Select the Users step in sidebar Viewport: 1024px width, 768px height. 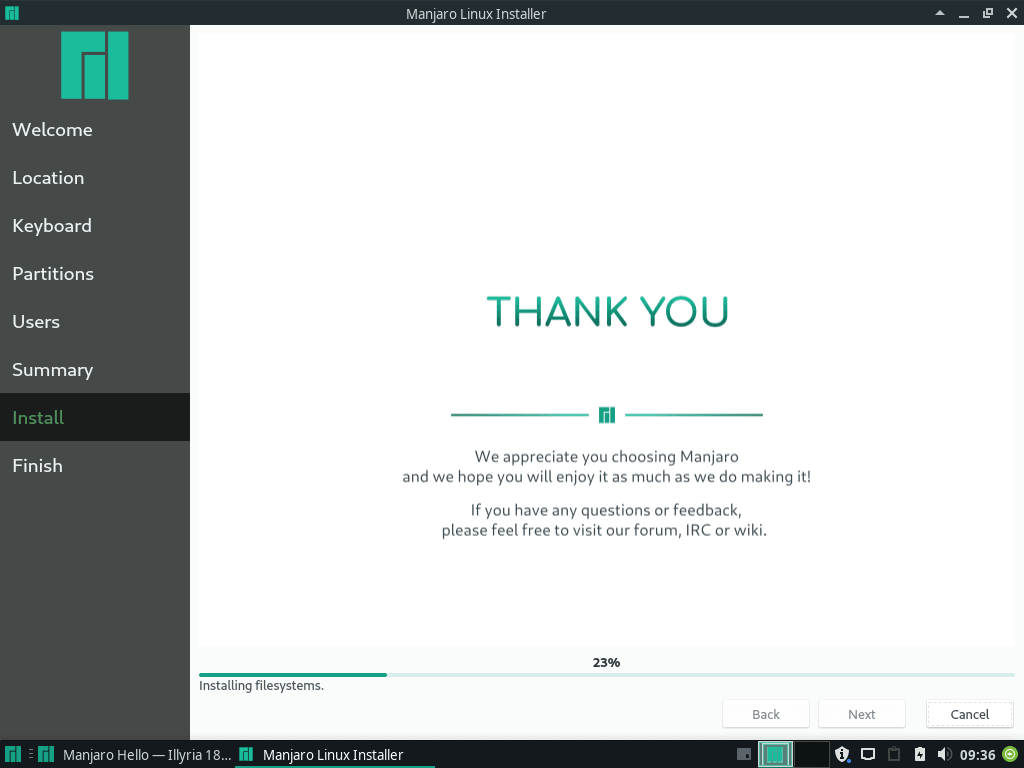click(x=95, y=321)
